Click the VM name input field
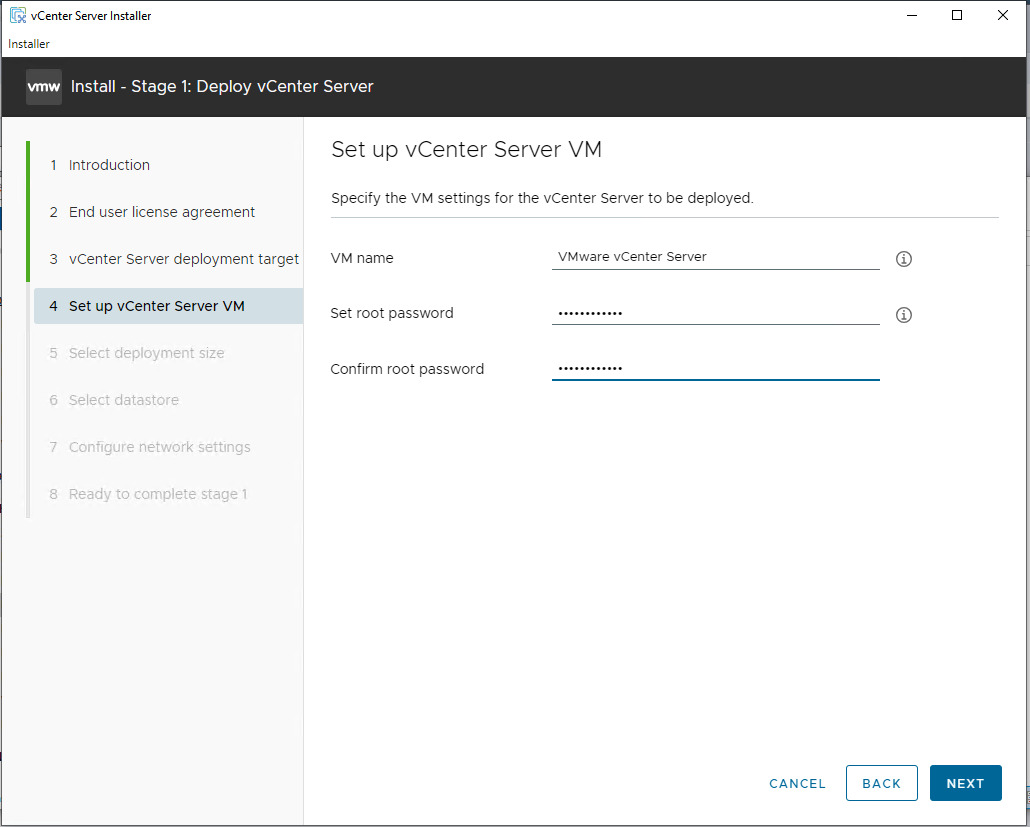 pos(715,257)
